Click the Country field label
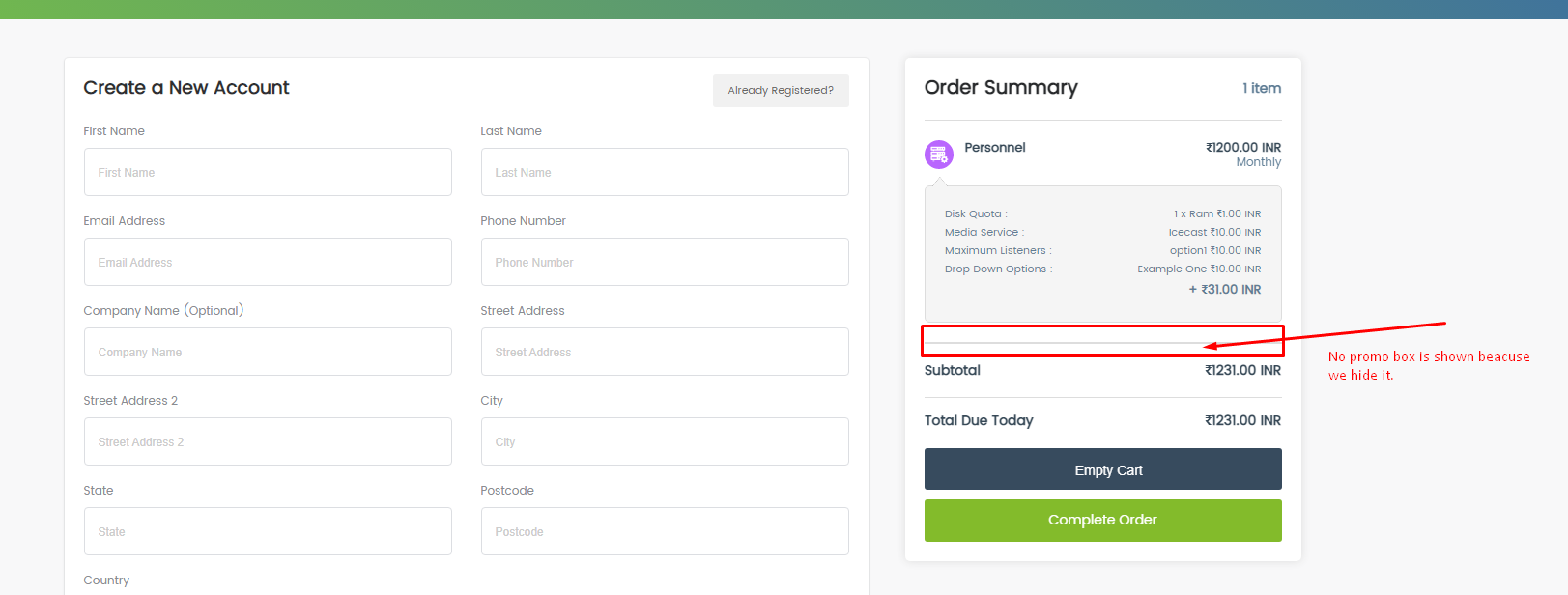This screenshot has width=1568, height=595. (106, 581)
